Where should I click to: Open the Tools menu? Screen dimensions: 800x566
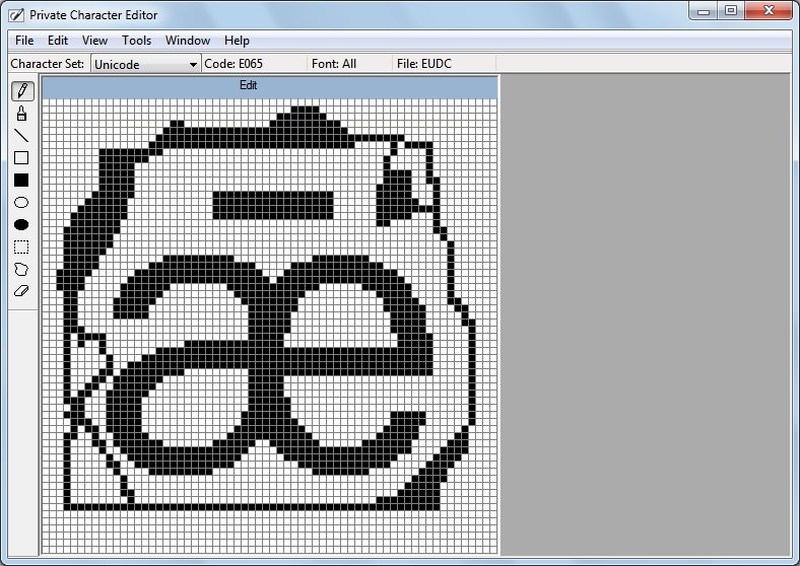tap(137, 40)
